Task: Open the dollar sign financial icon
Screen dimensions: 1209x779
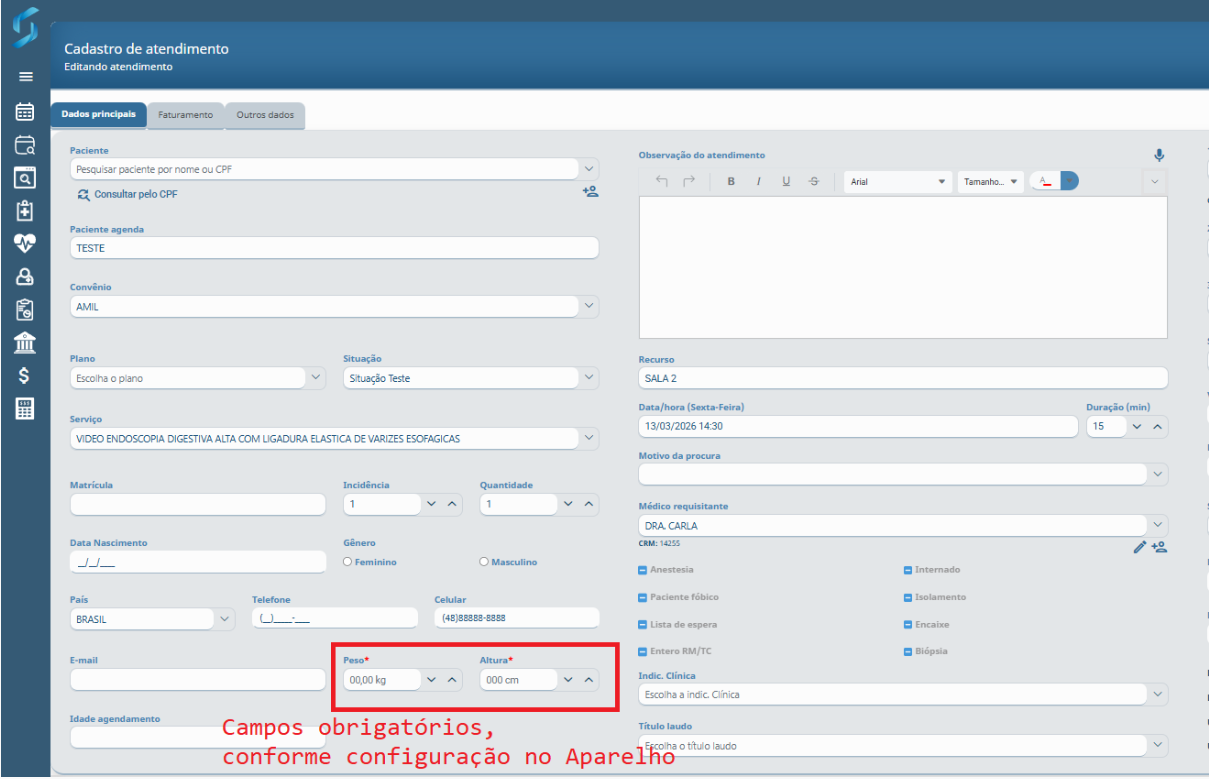Action: click(x=25, y=376)
